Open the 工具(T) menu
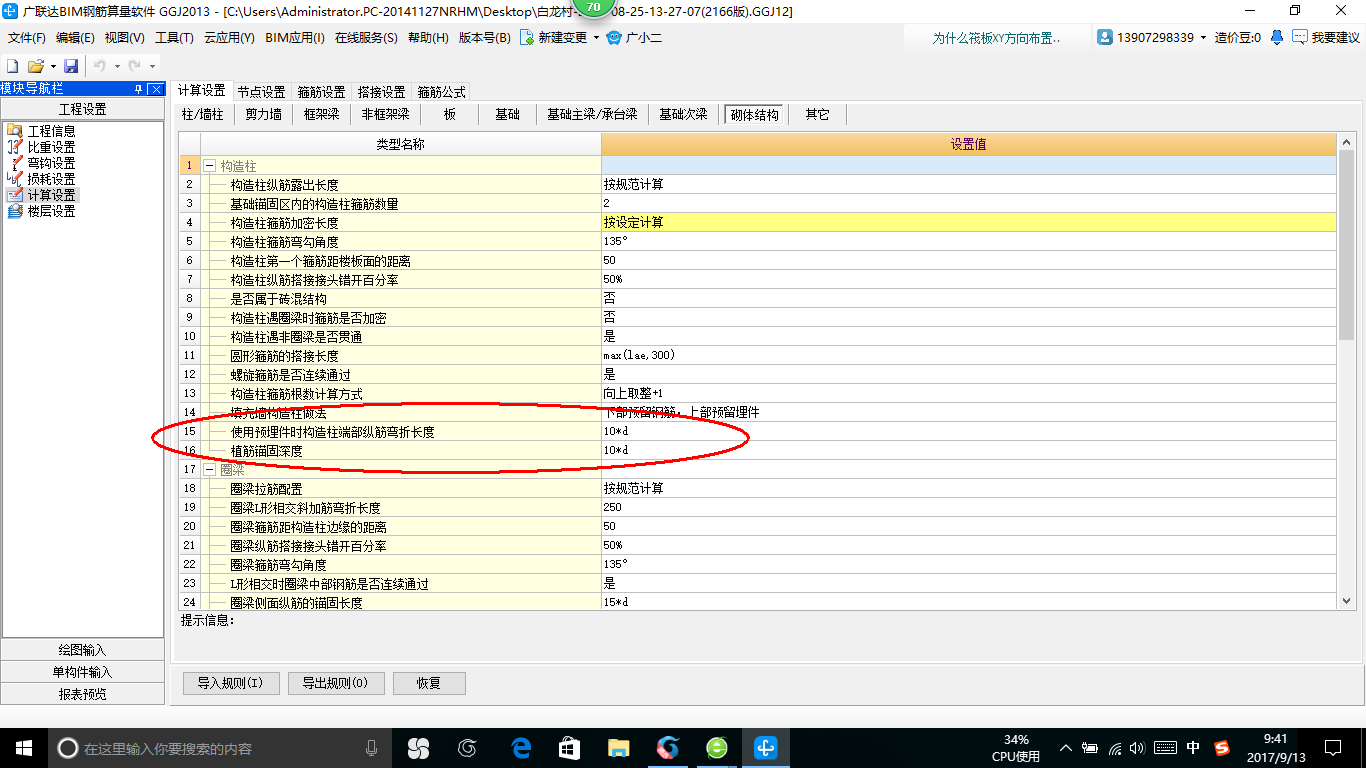Screen dimensions: 1366x768 click(x=174, y=37)
